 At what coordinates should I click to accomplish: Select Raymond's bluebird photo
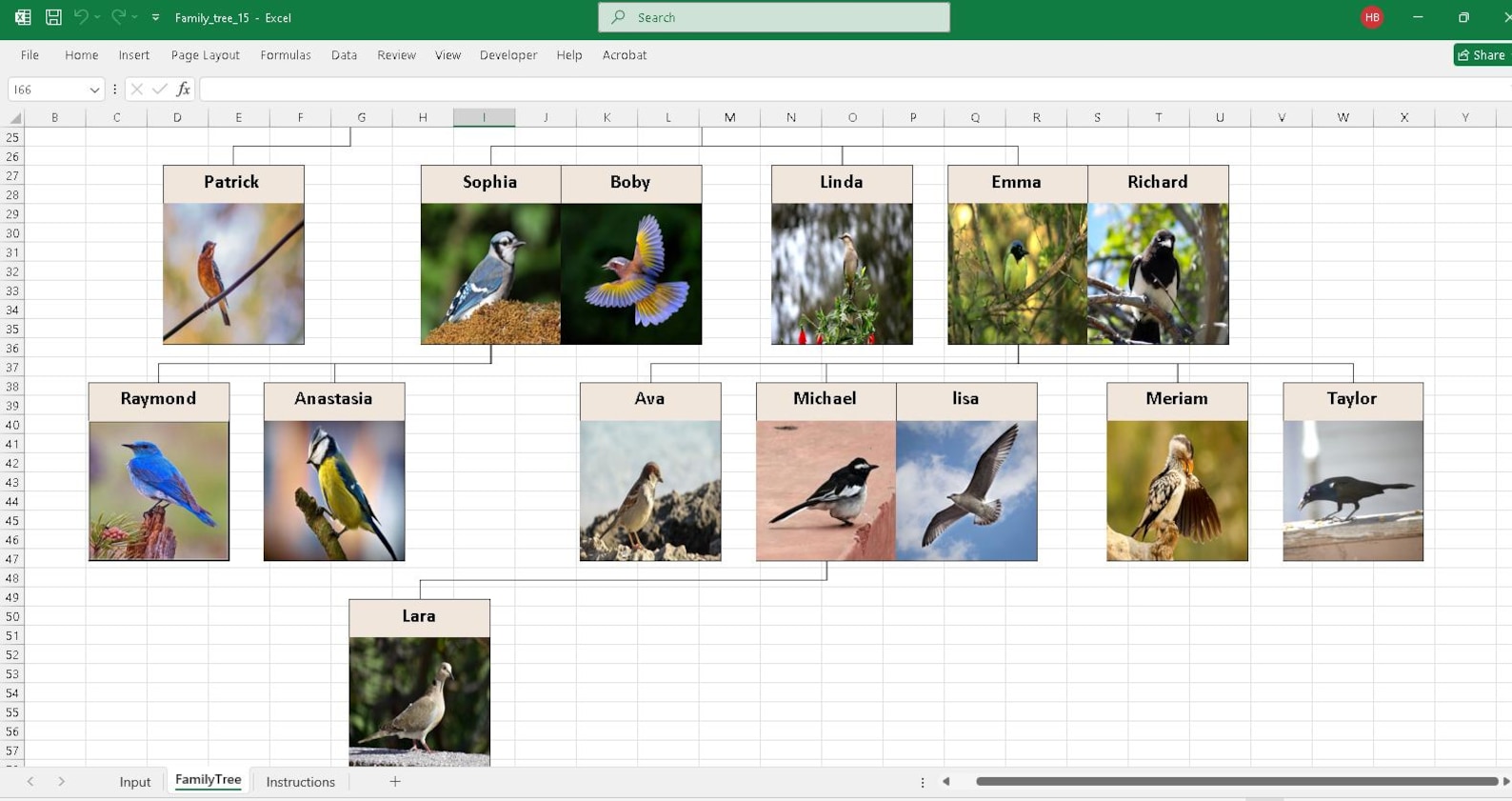(x=159, y=491)
